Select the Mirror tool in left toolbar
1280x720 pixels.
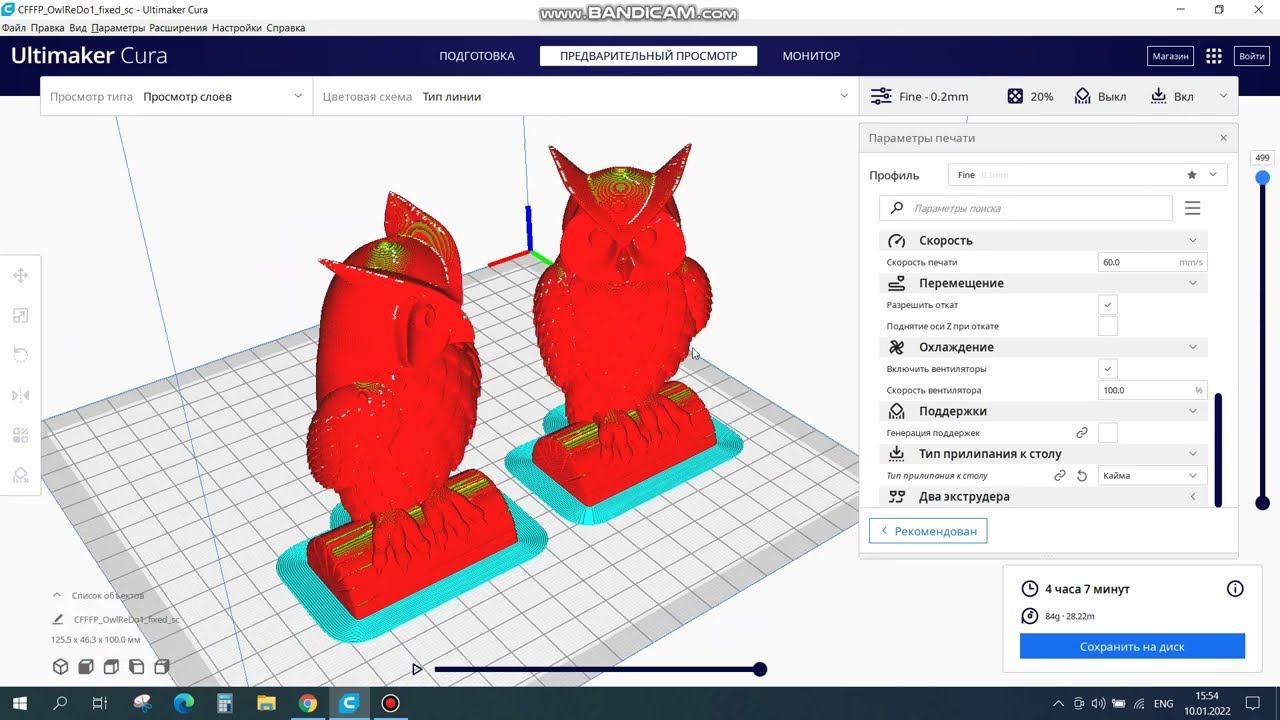tap(20, 395)
